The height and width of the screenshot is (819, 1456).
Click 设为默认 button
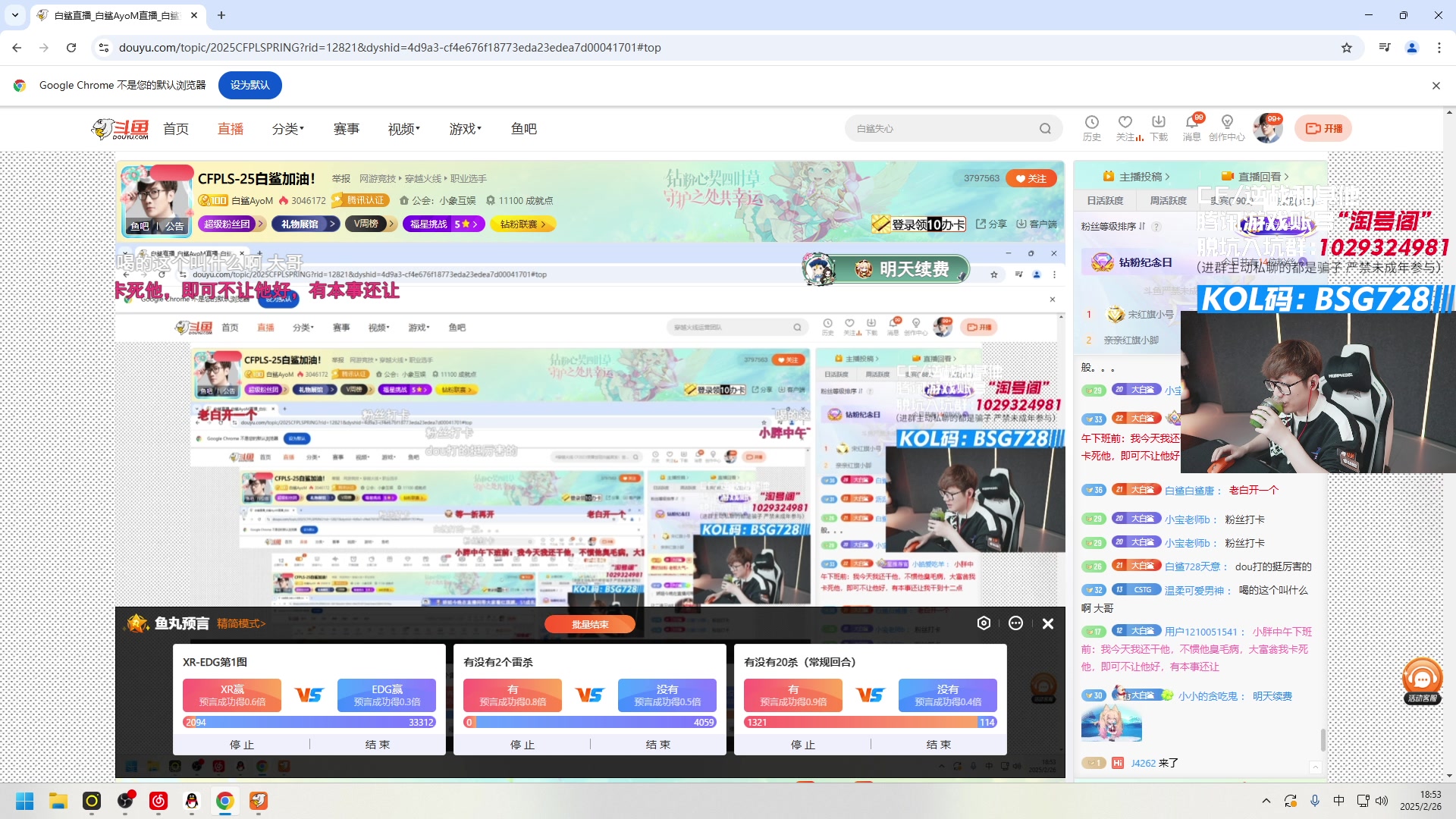(x=250, y=85)
